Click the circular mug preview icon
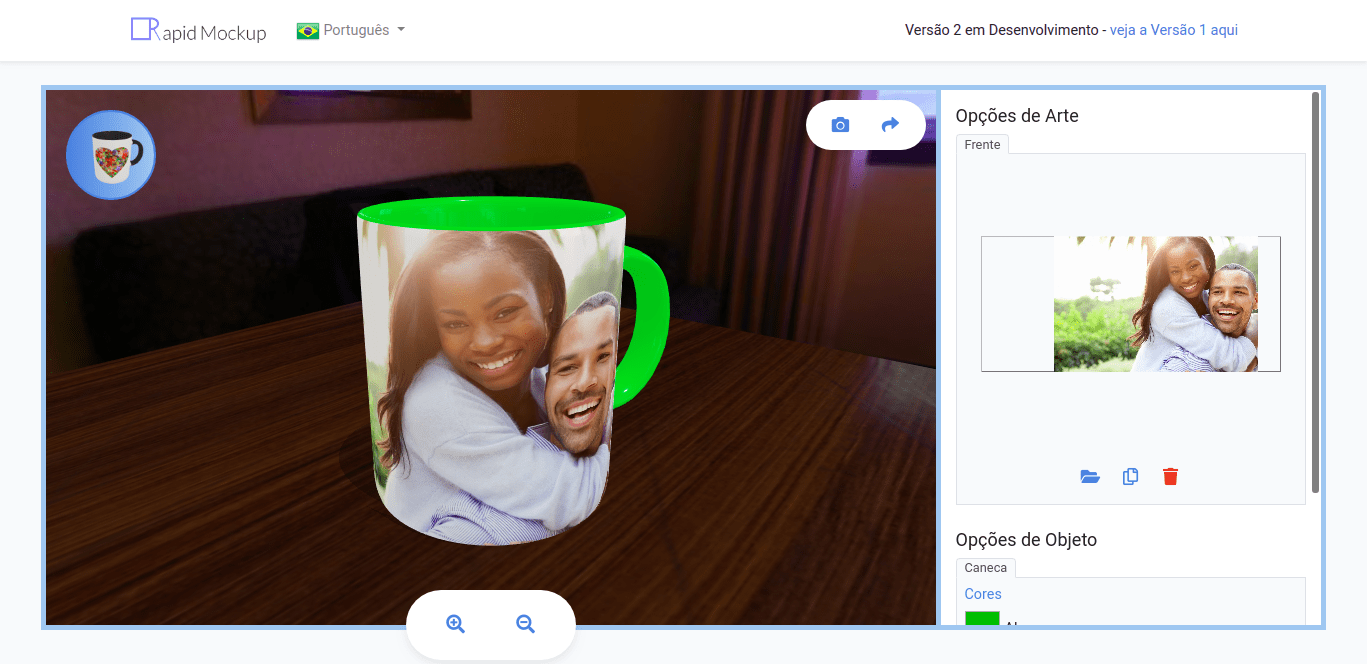 pyautogui.click(x=110, y=154)
